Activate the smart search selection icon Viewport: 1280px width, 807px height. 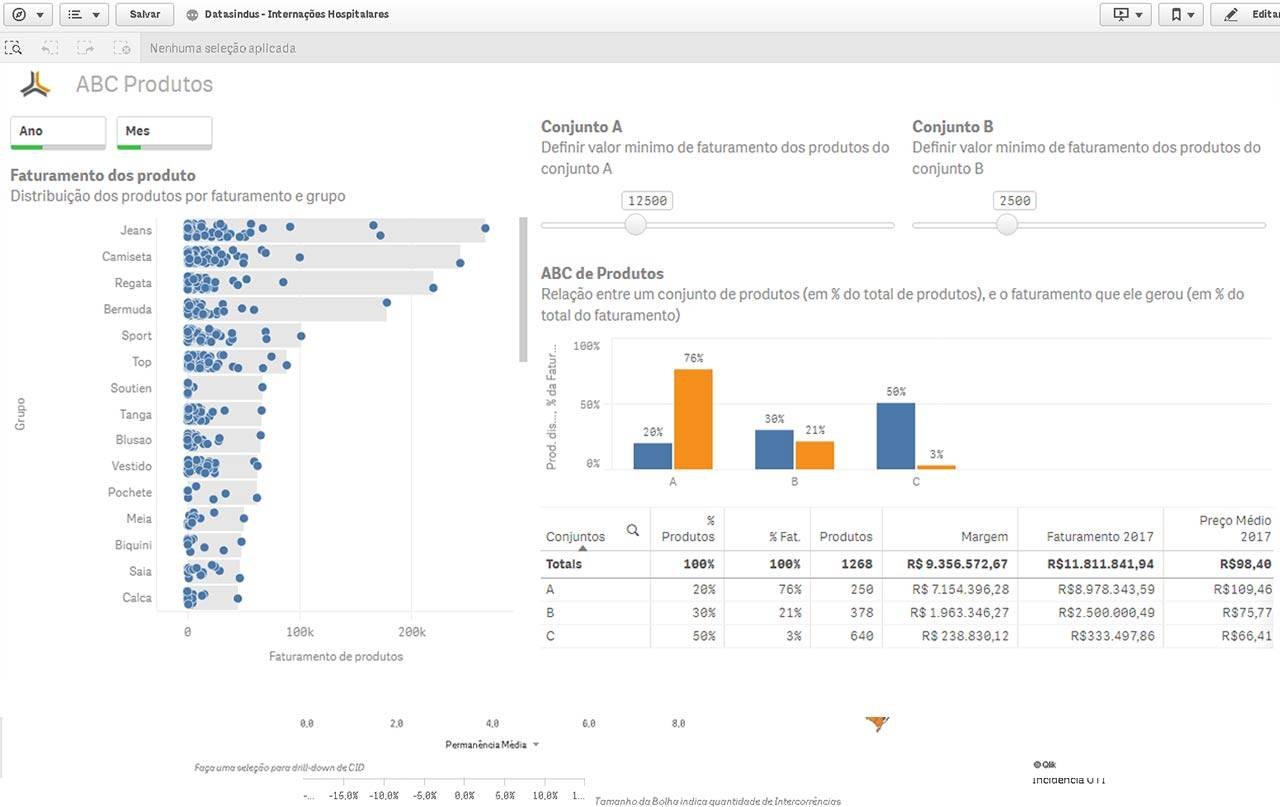point(14,47)
